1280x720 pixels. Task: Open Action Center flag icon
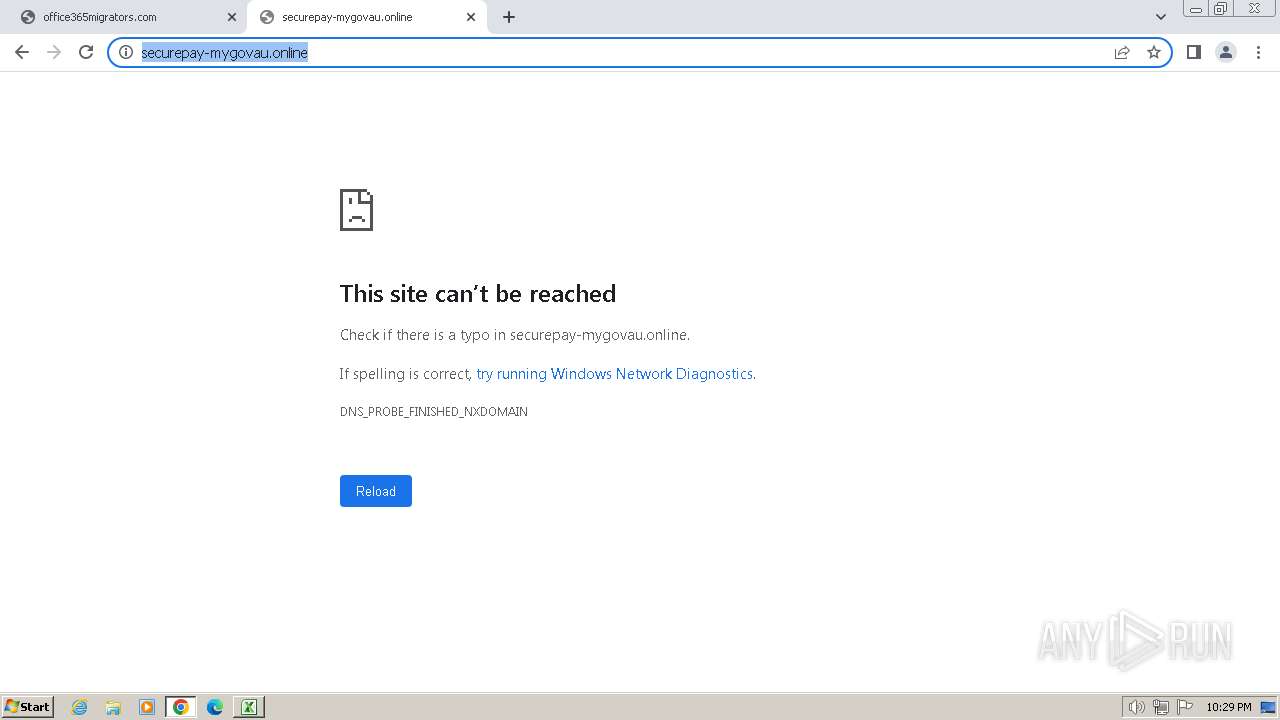[1186, 707]
